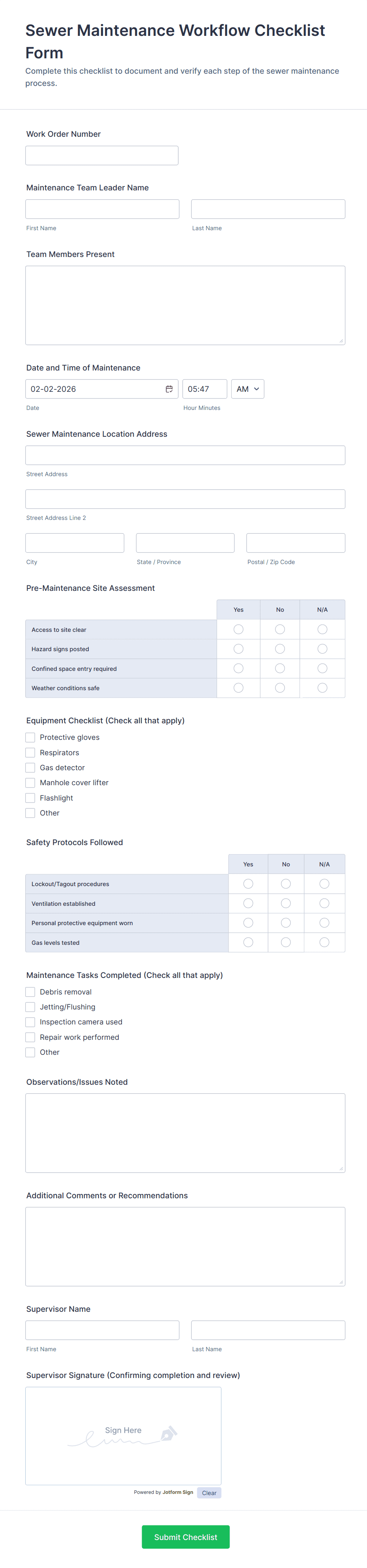Expand the AM/PM dropdown
Screen dimensions: 367x1568
247,389
